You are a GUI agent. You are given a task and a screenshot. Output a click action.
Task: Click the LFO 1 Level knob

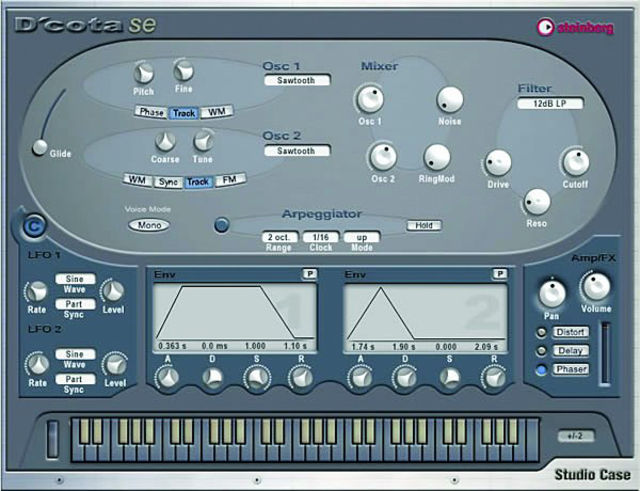(x=113, y=291)
